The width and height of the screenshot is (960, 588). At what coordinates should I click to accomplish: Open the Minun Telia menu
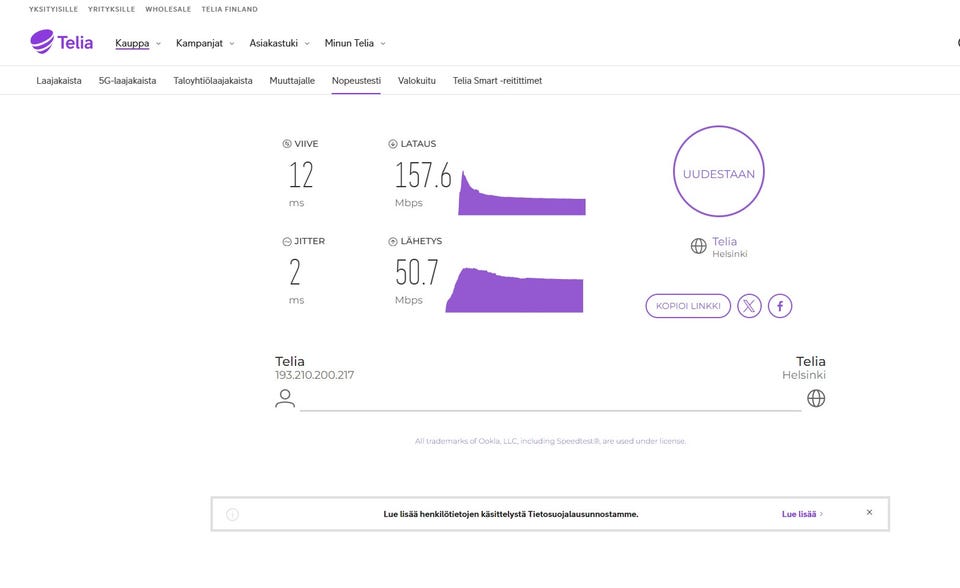coord(349,43)
